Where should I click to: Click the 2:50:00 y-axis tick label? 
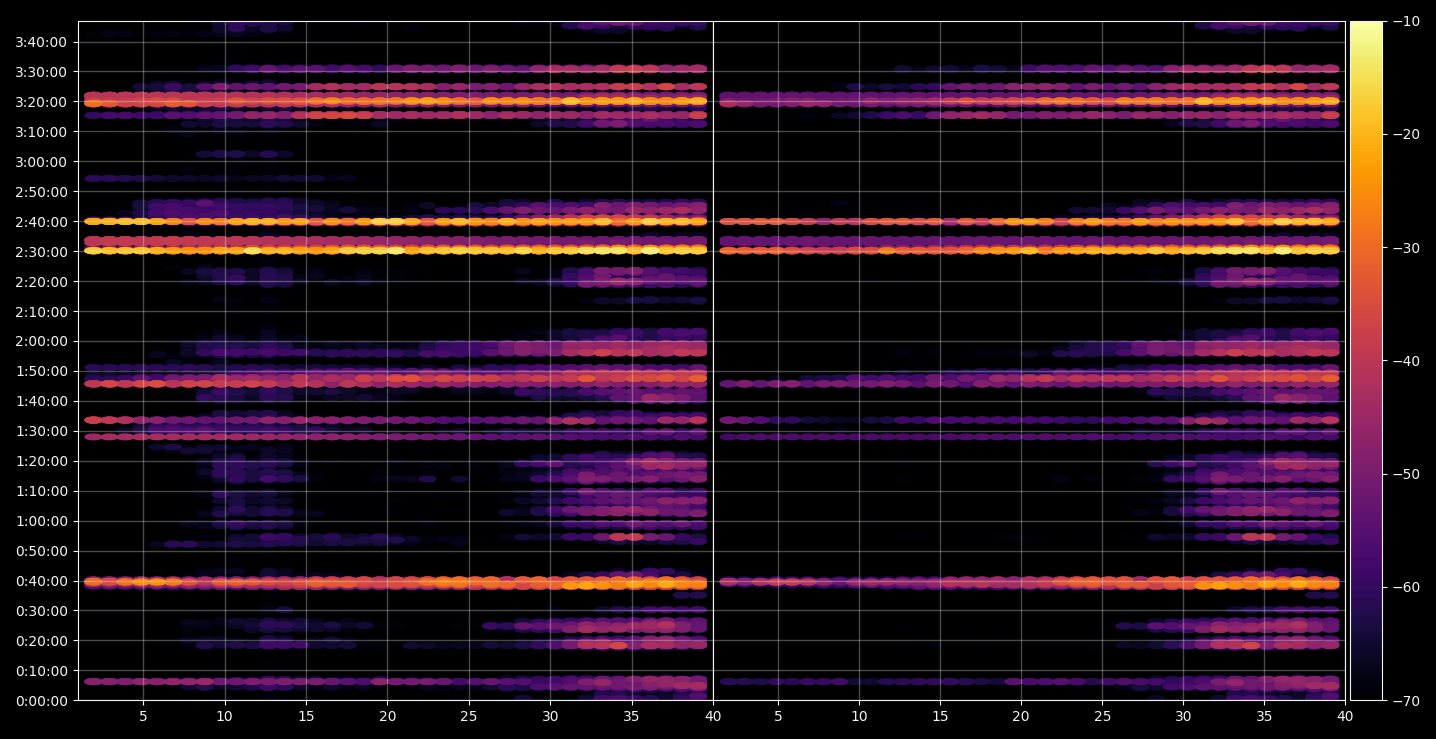click(41, 192)
